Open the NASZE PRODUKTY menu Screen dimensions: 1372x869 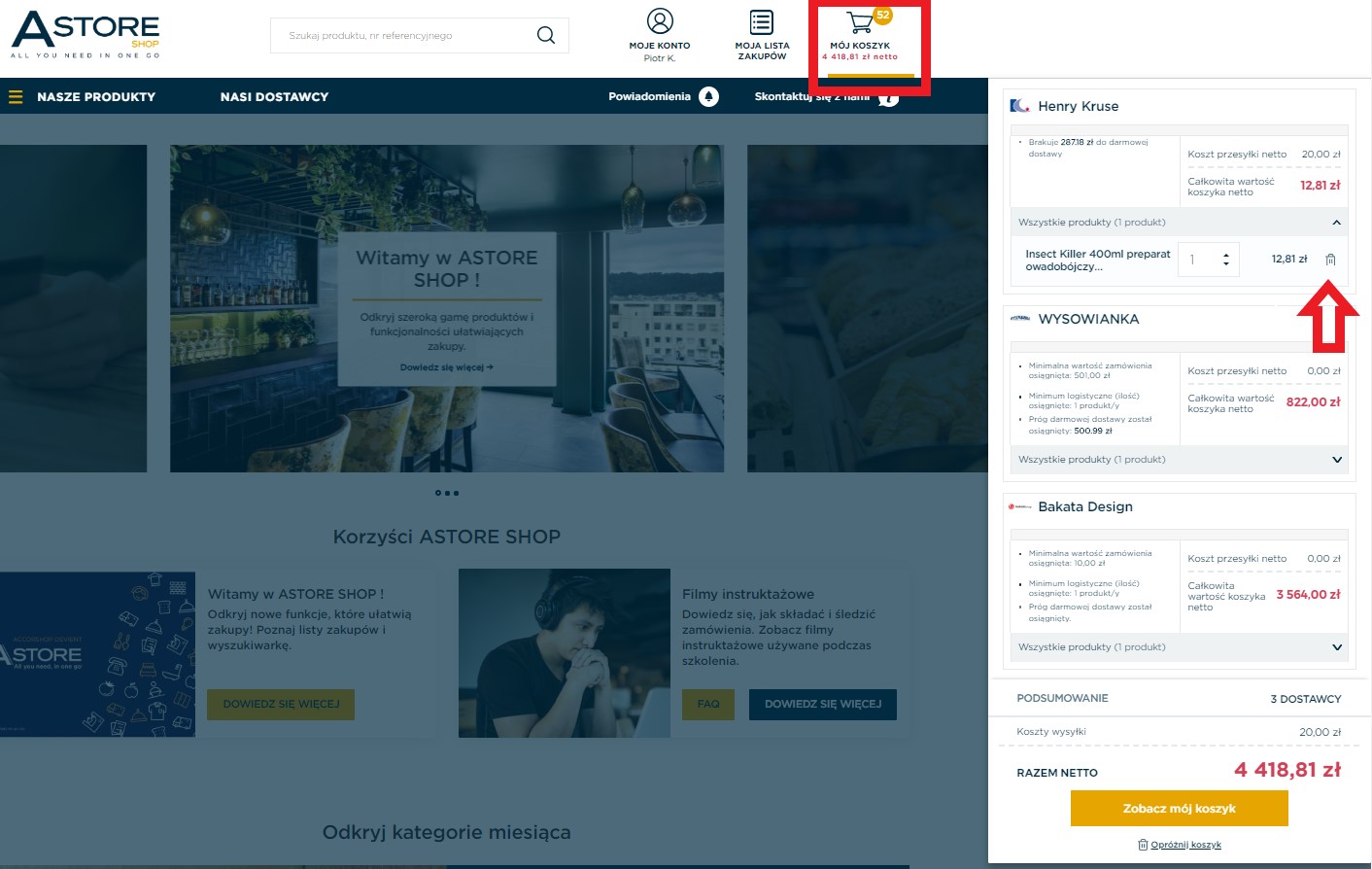pos(96,96)
